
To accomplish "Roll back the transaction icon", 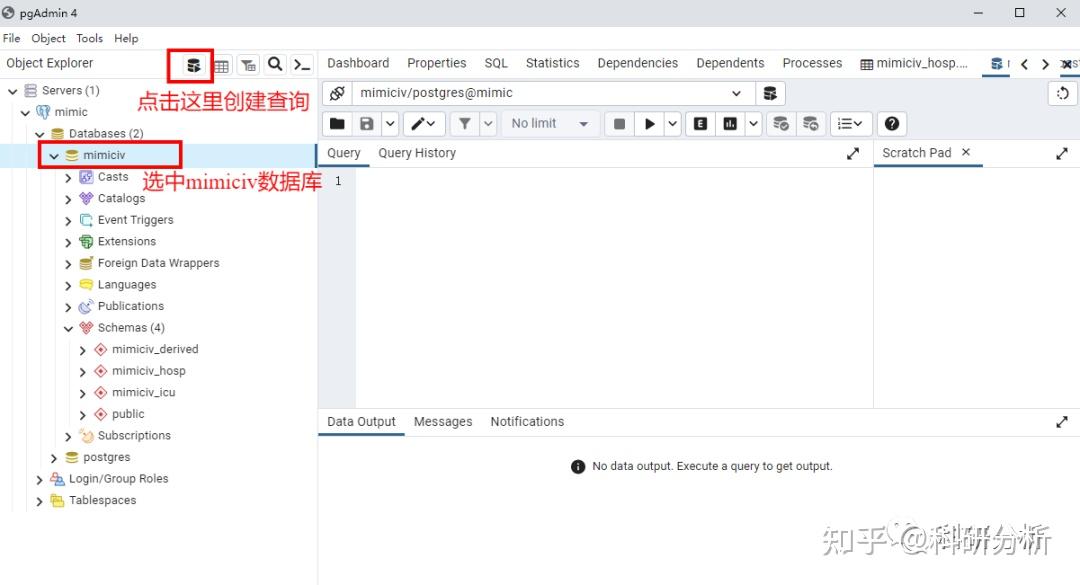I will click(811, 123).
